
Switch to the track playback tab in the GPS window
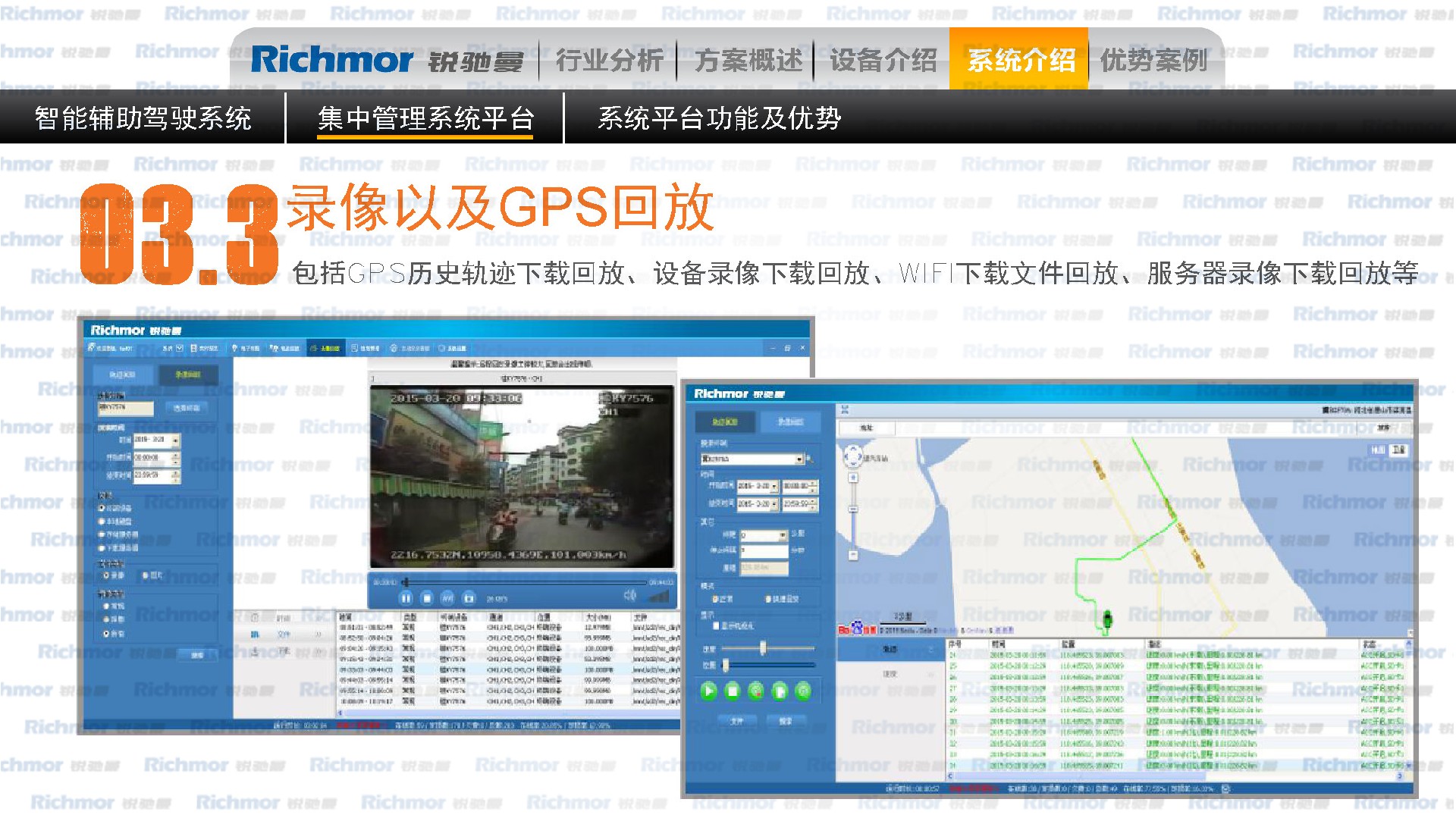point(724,422)
